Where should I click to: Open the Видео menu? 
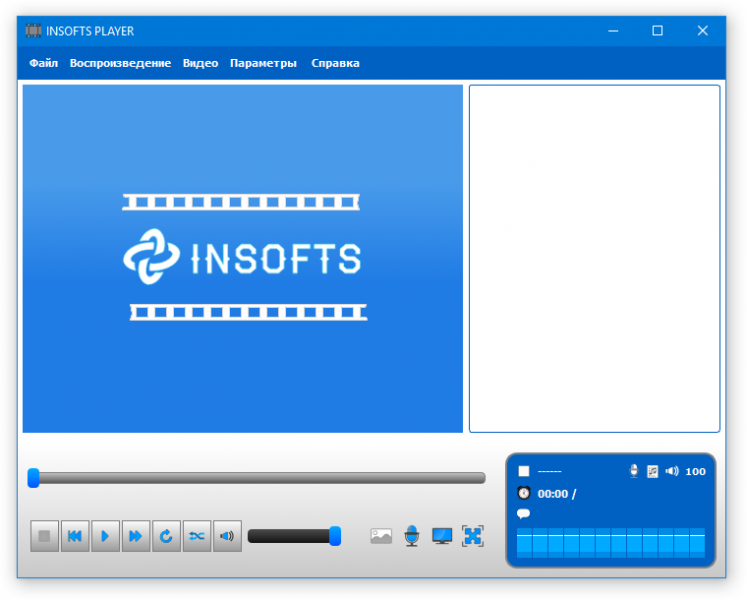[x=200, y=63]
